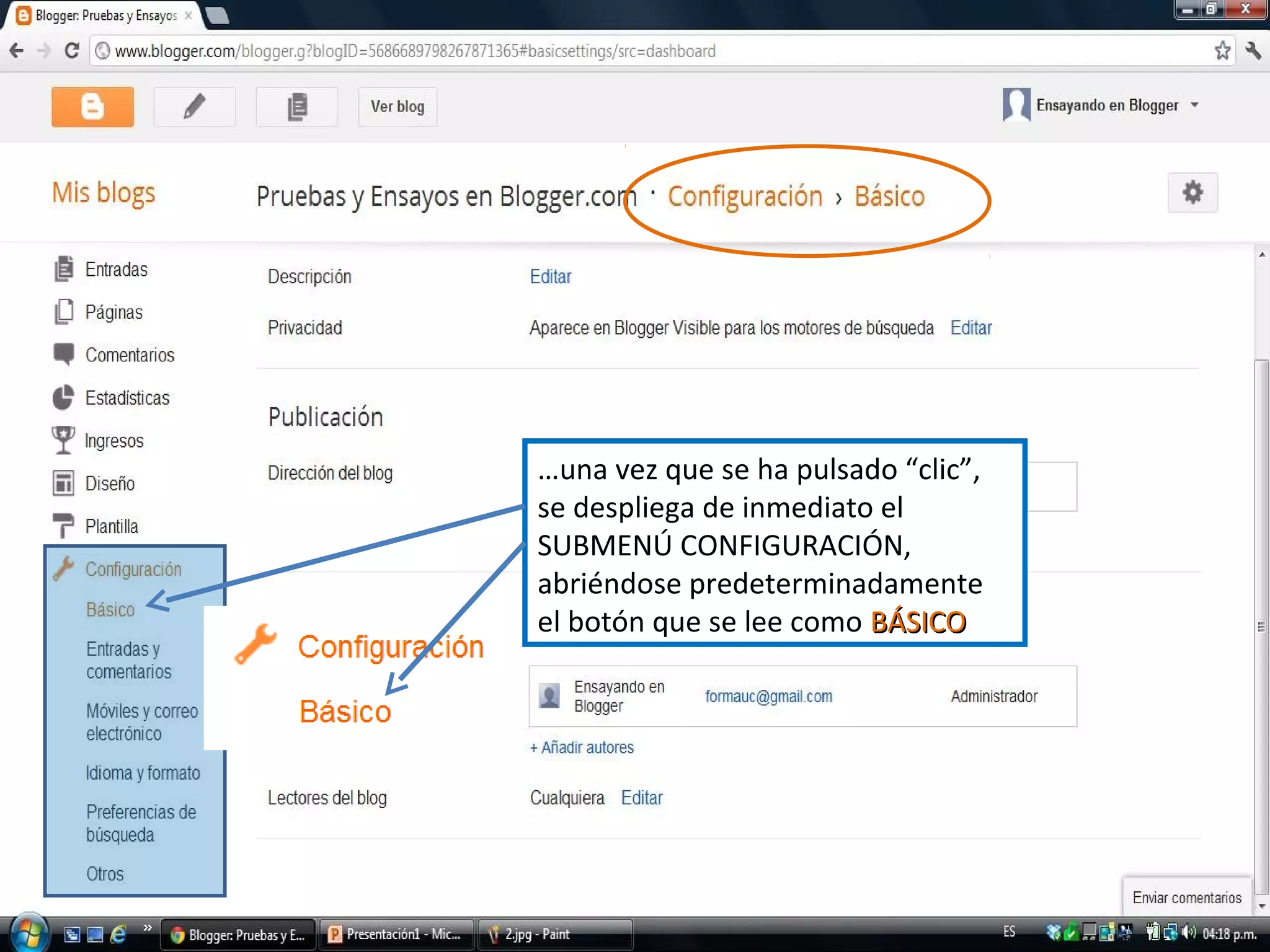1270x952 pixels.
Task: Expand the Ensayando en Blogger account dropdown
Action: tap(1195, 105)
